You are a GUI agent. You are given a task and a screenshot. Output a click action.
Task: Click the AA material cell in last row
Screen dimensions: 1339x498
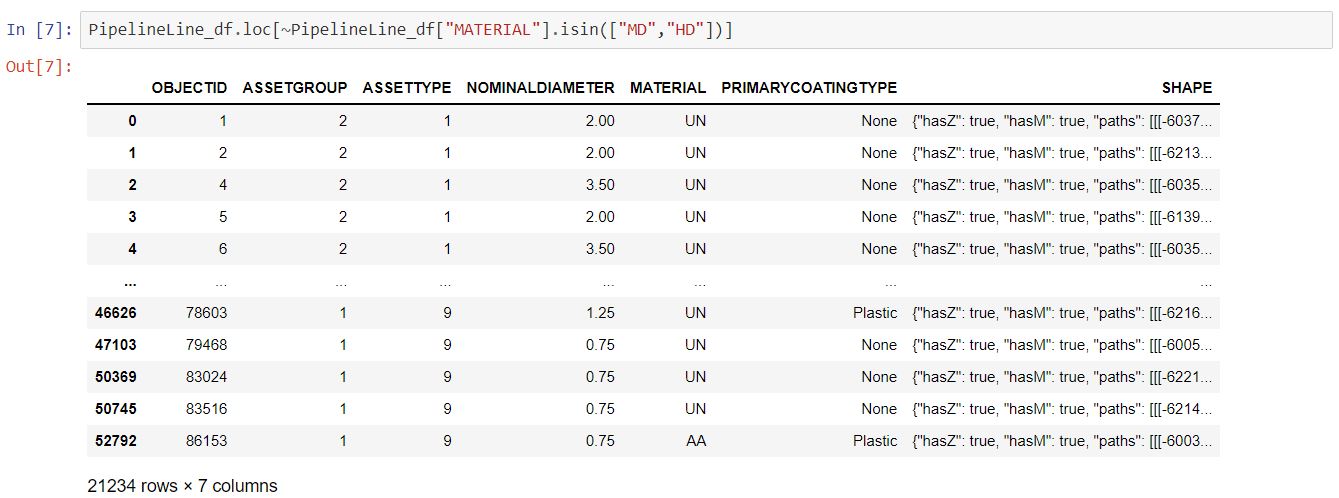696,441
